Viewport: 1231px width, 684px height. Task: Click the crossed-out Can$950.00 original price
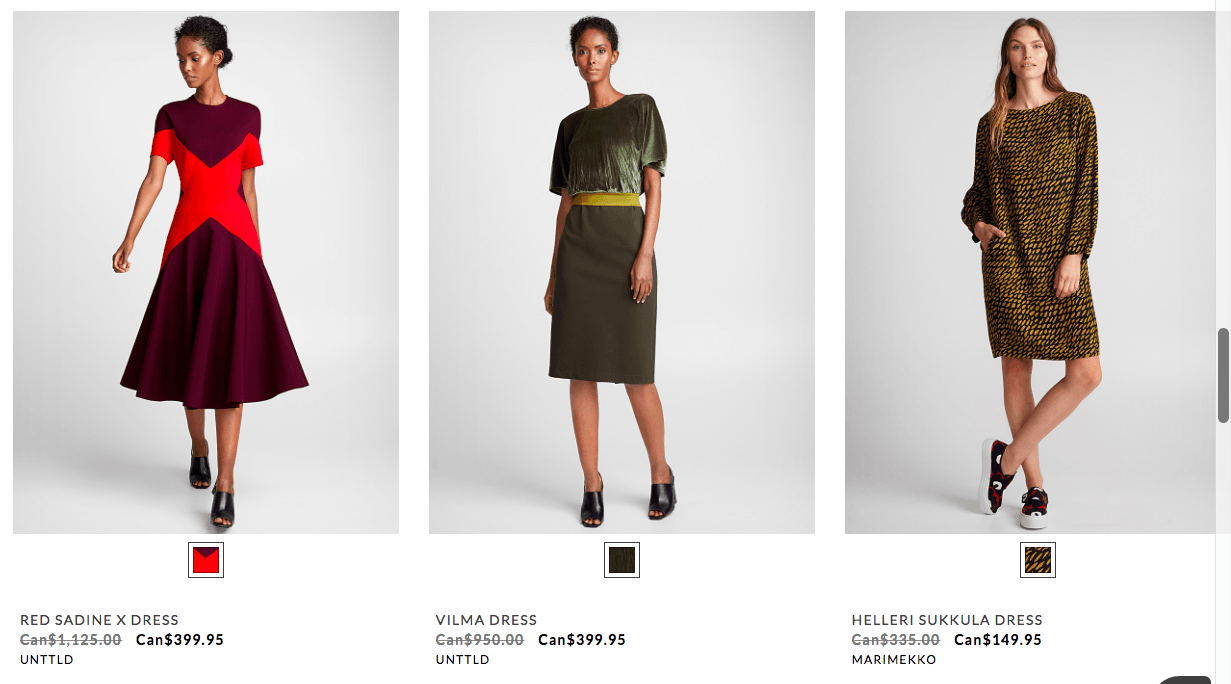(x=480, y=640)
